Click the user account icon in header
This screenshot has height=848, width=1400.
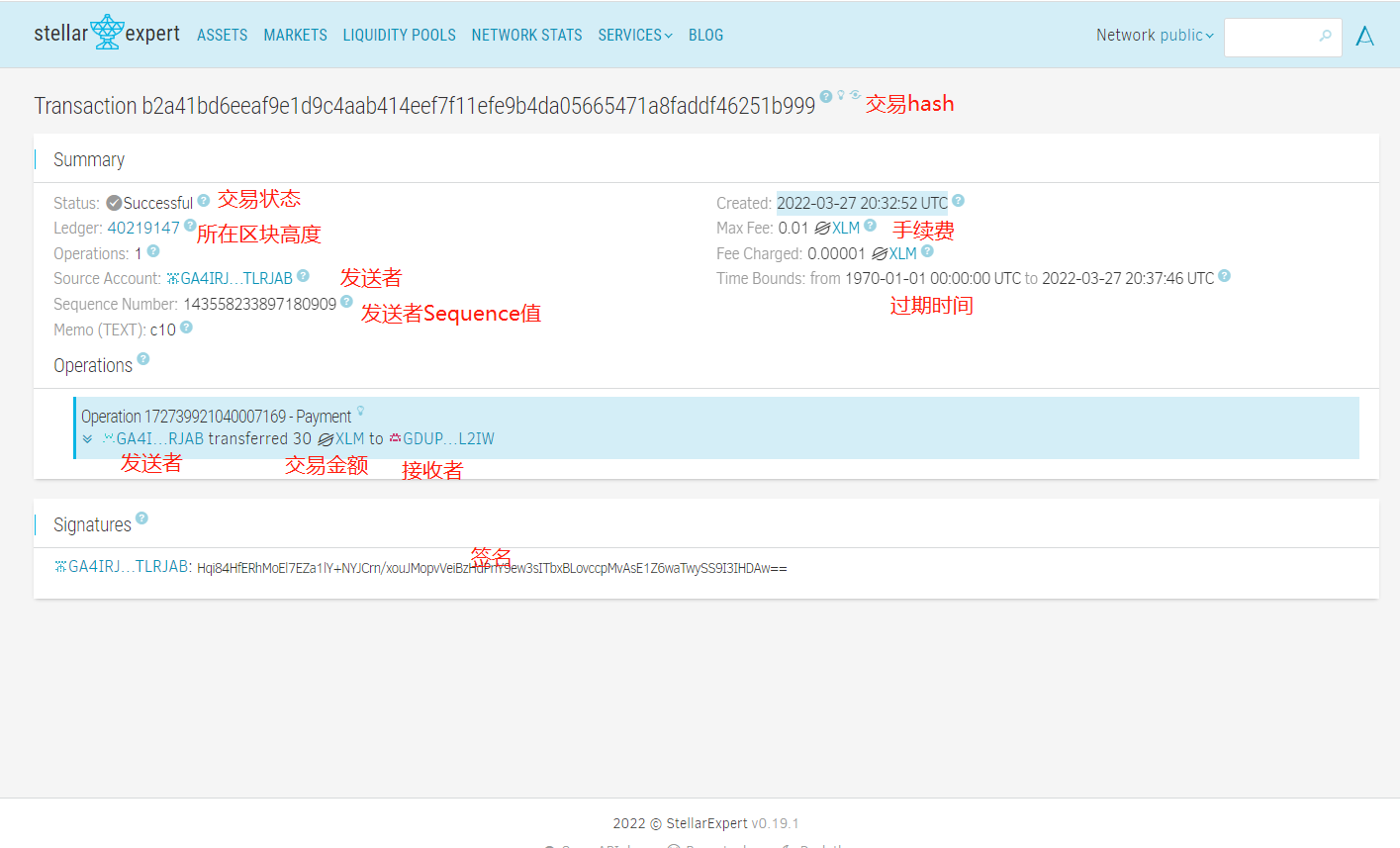click(1364, 37)
